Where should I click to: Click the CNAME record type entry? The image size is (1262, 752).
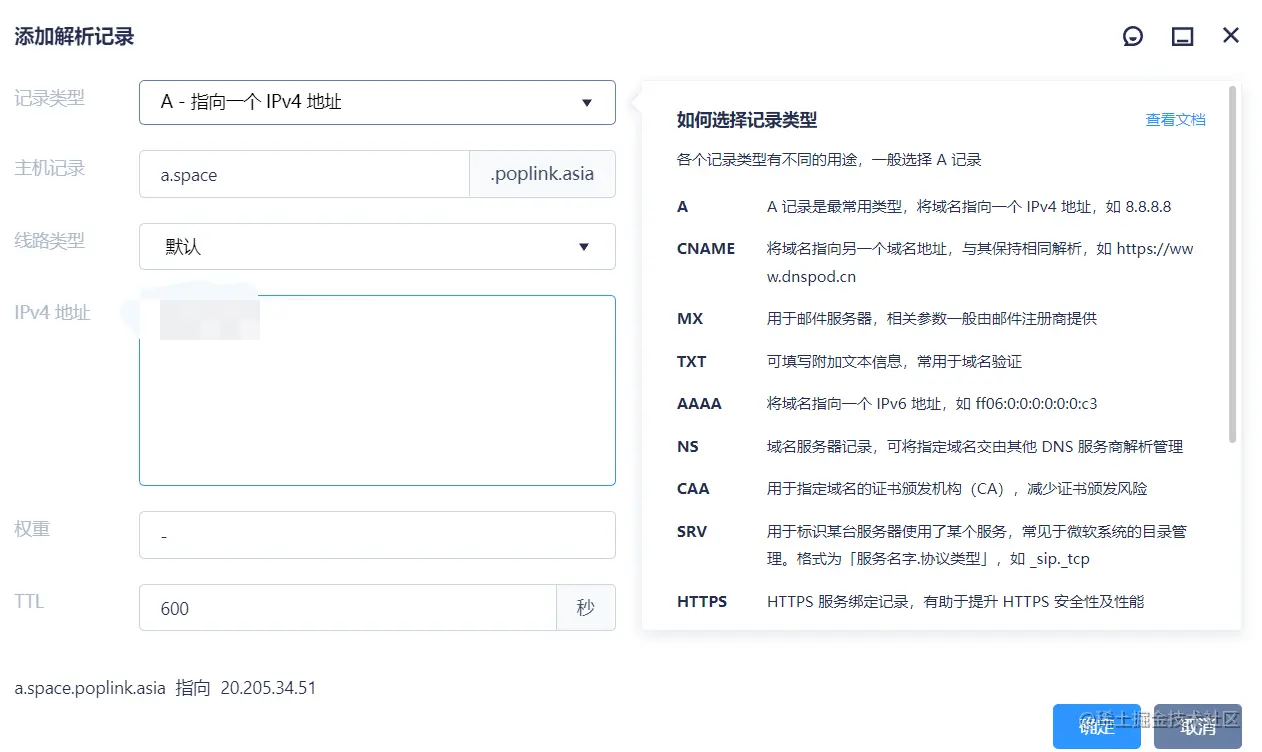pyautogui.click(x=706, y=249)
